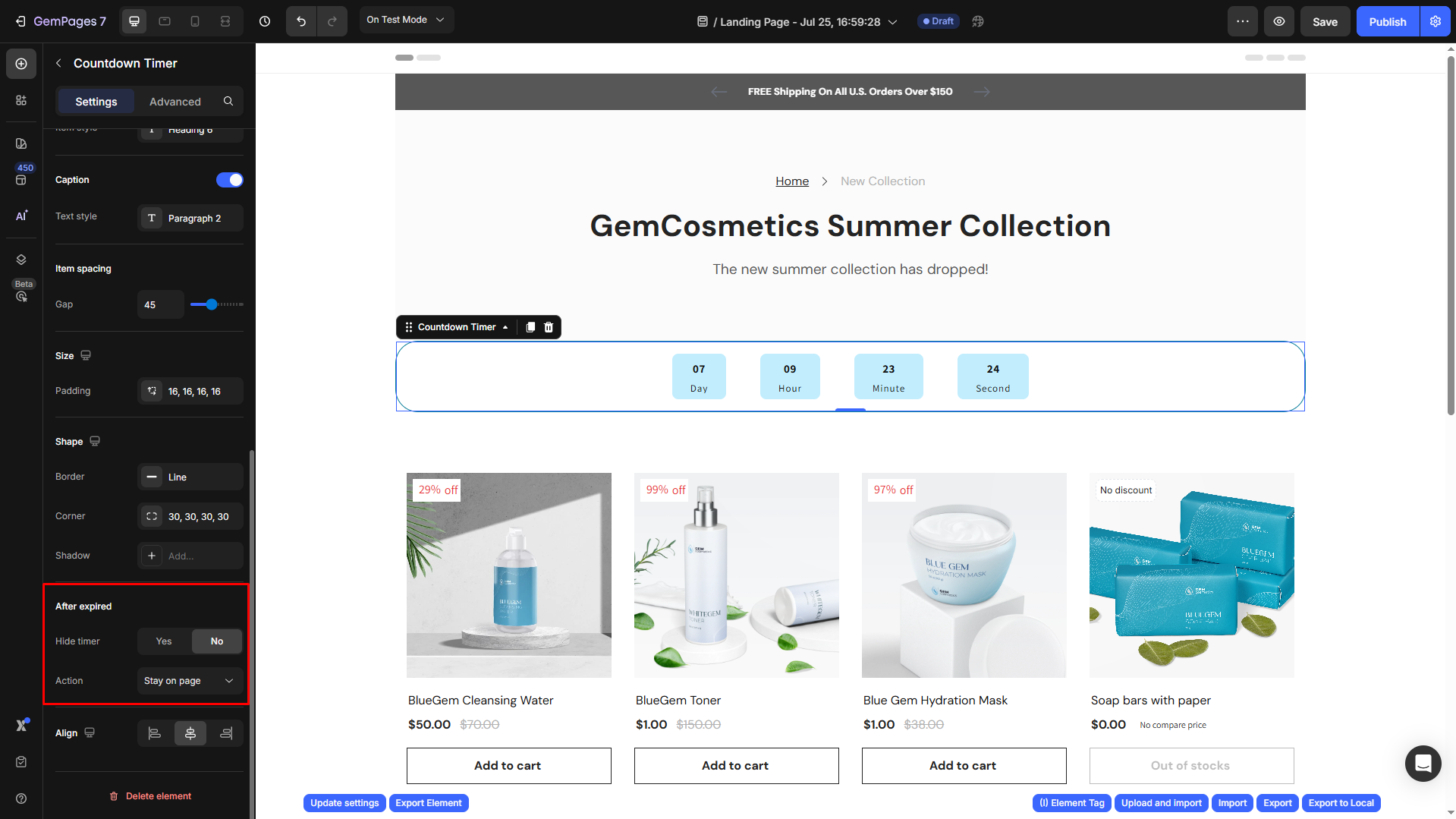Duplicate the Countdown Timer element
This screenshot has height=819, width=1456.
point(530,327)
